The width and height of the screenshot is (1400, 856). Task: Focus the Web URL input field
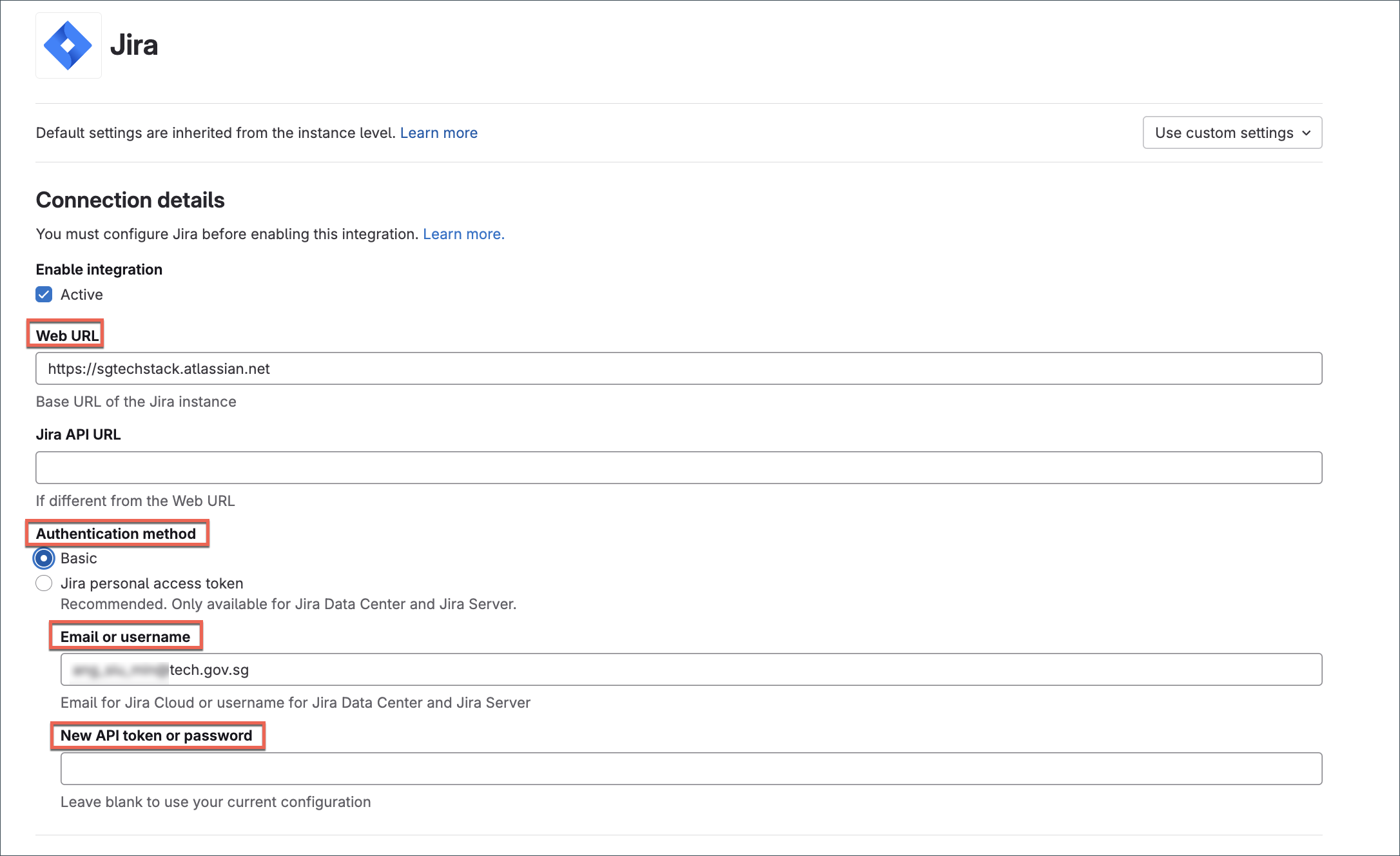pos(678,369)
